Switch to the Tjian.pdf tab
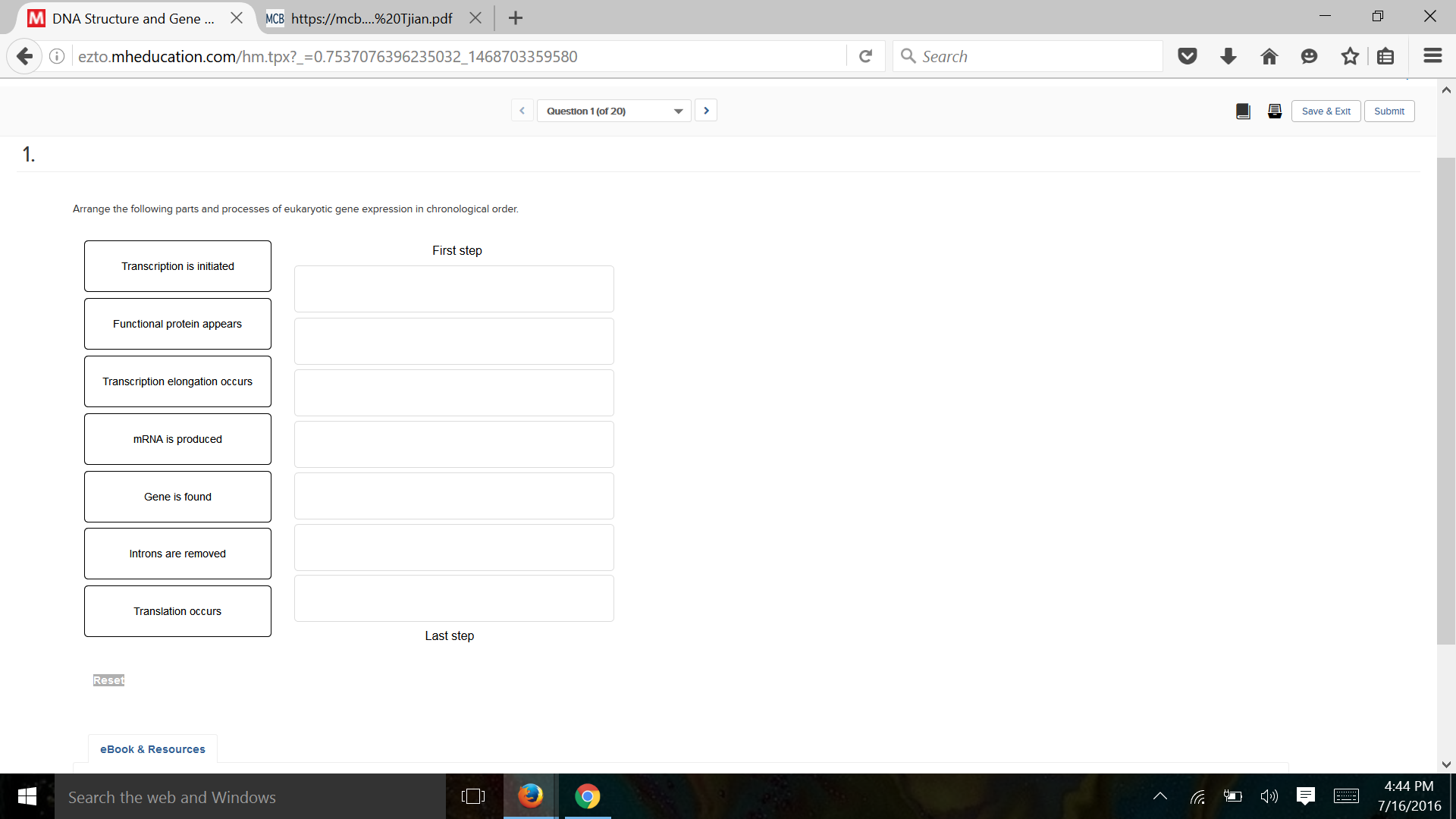The width and height of the screenshot is (1456, 819). click(371, 18)
